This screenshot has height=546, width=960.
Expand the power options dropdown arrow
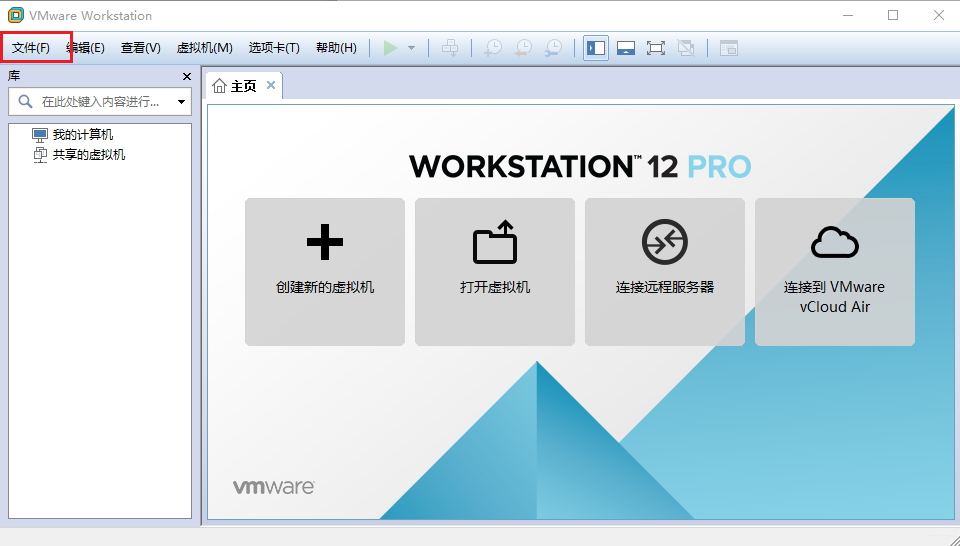[x=411, y=48]
